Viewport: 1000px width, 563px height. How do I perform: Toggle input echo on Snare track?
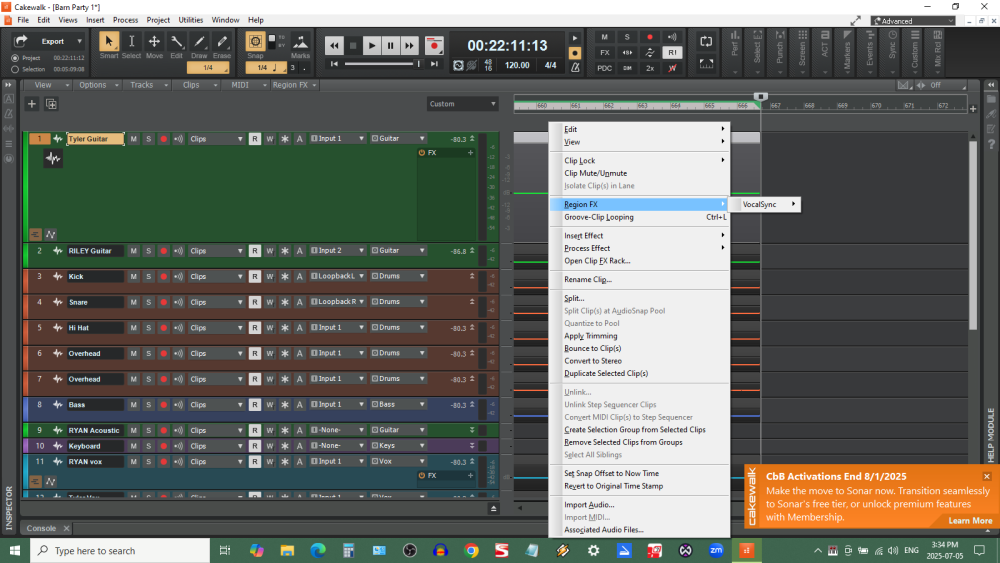point(179,302)
